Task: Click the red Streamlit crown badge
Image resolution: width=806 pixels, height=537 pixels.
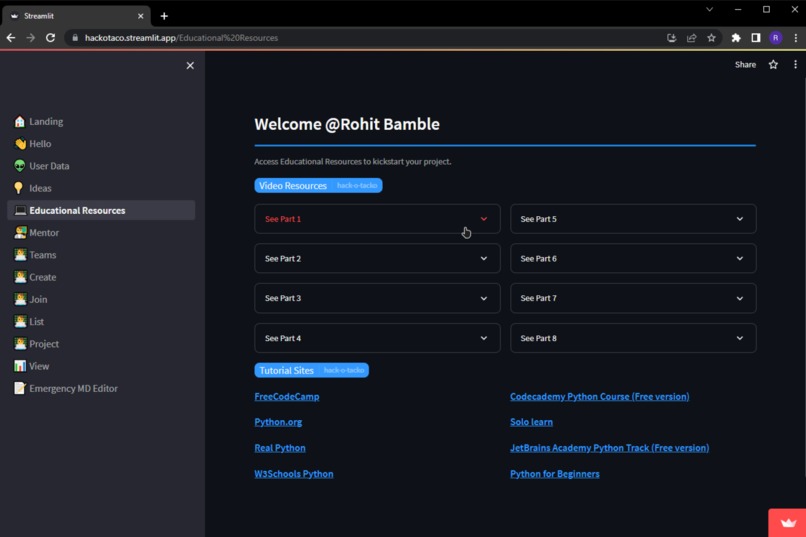Action: click(787, 523)
